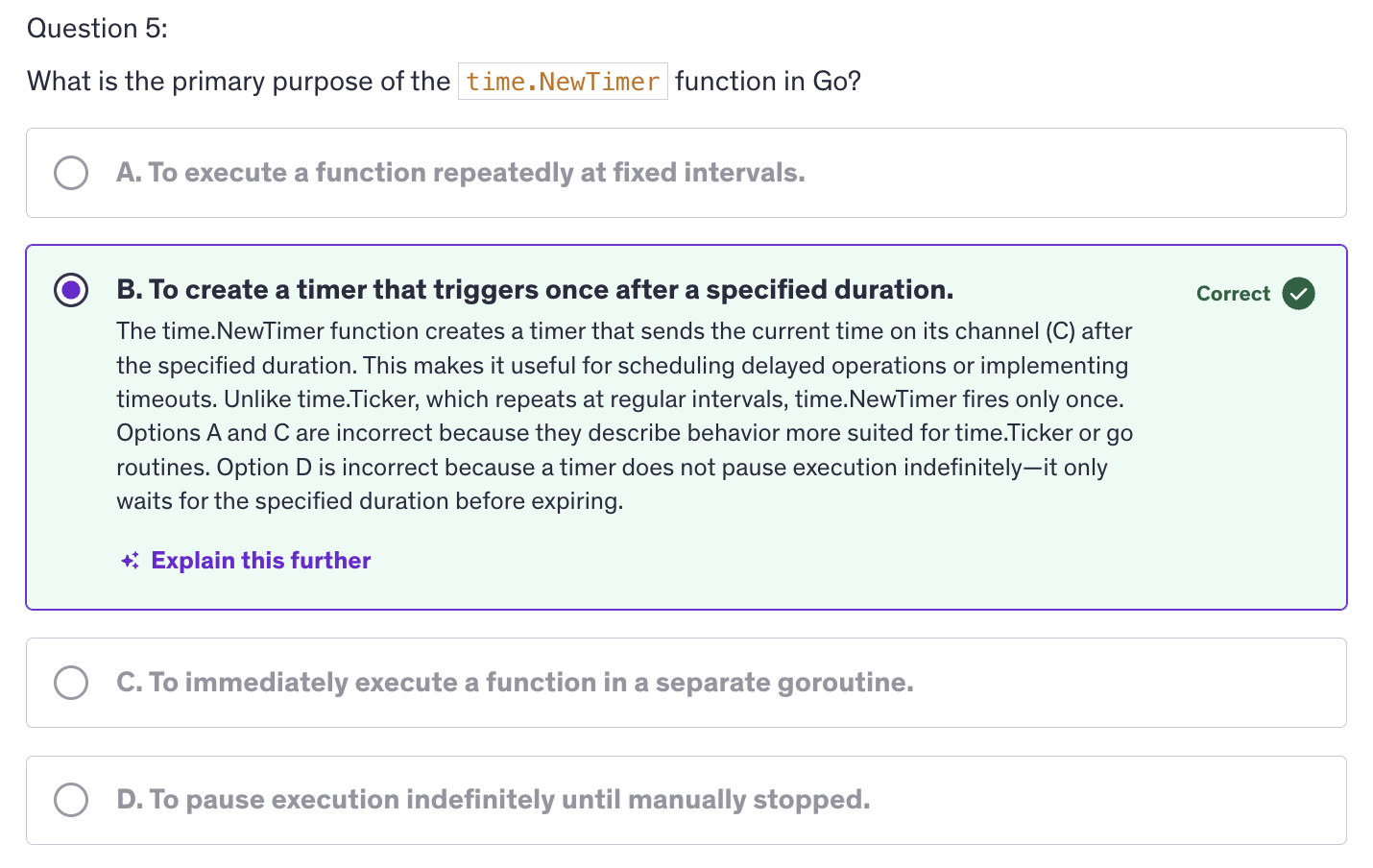Click the circle icon for option A

coord(71,173)
